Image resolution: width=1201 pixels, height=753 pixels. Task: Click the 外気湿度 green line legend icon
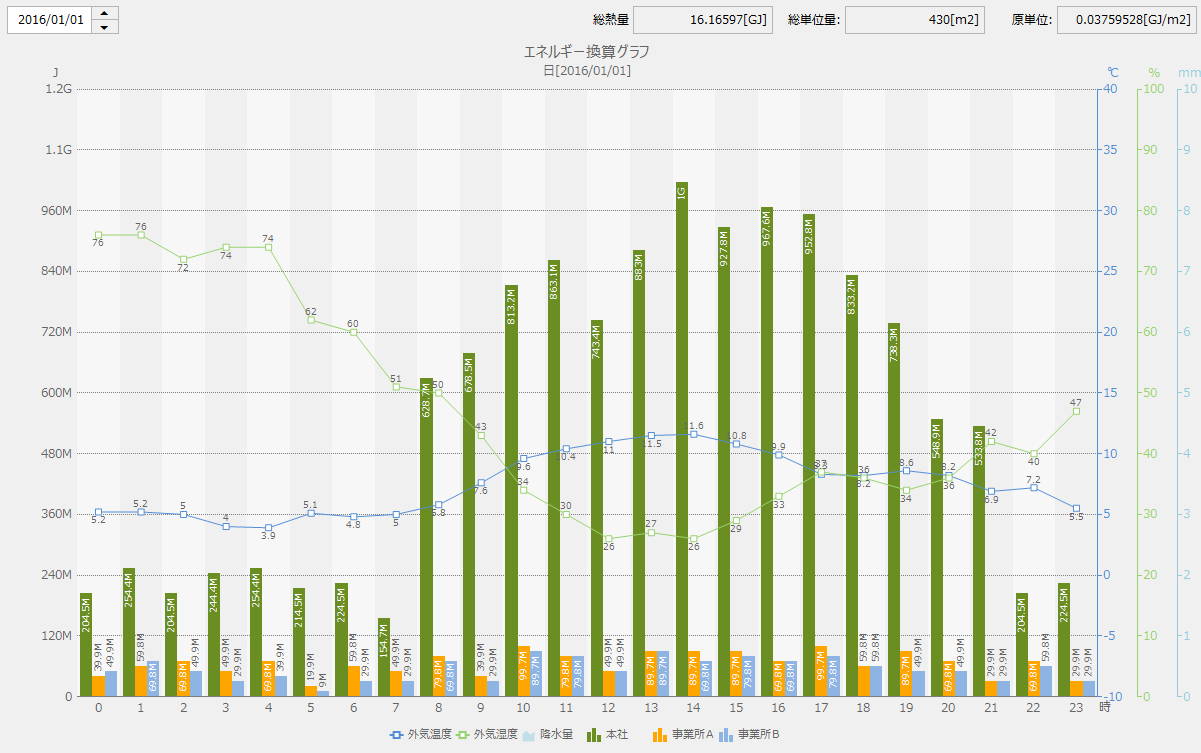click(463, 735)
